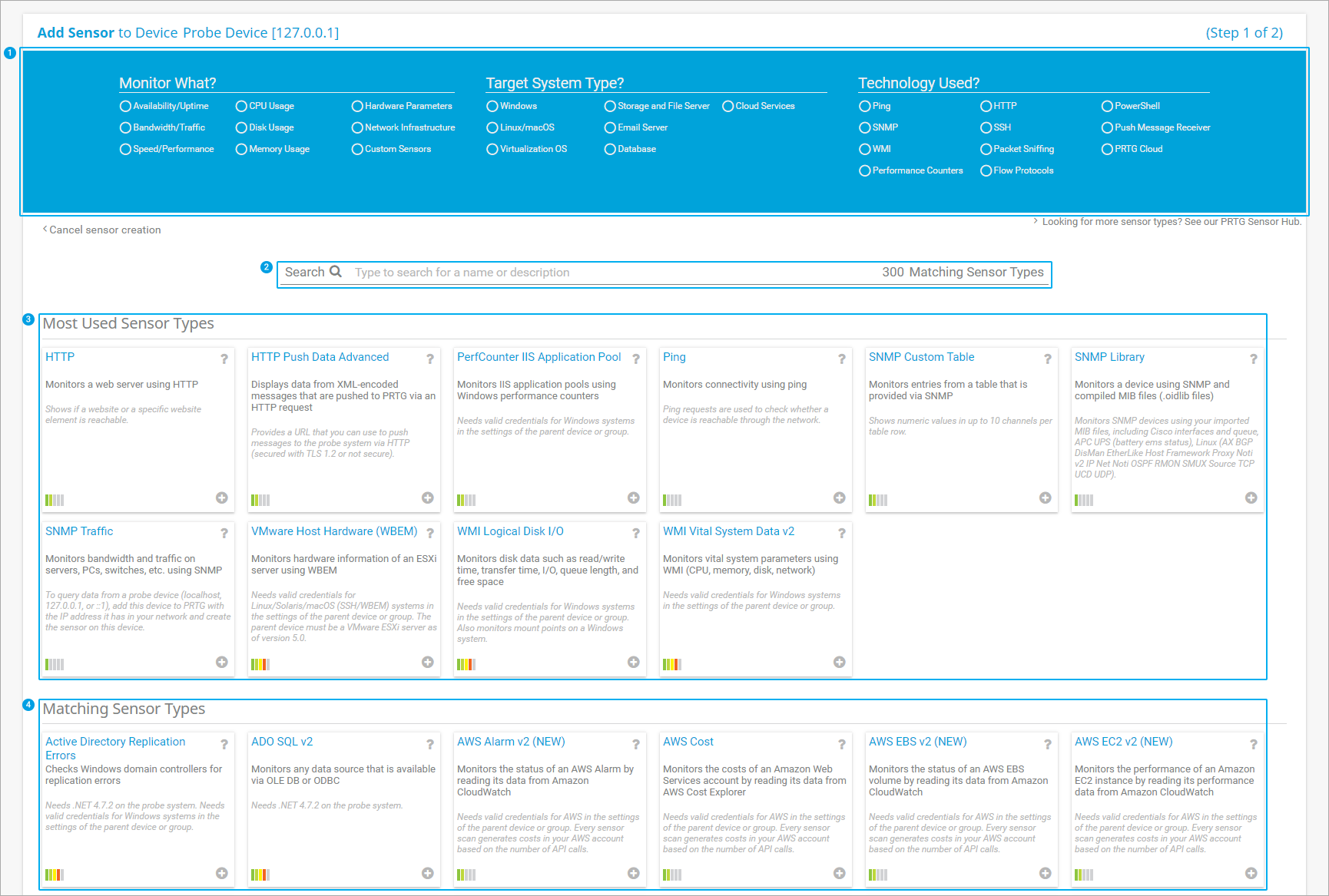The image size is (1329, 896).
Task: Click the sensor search input field
Action: 599,273
